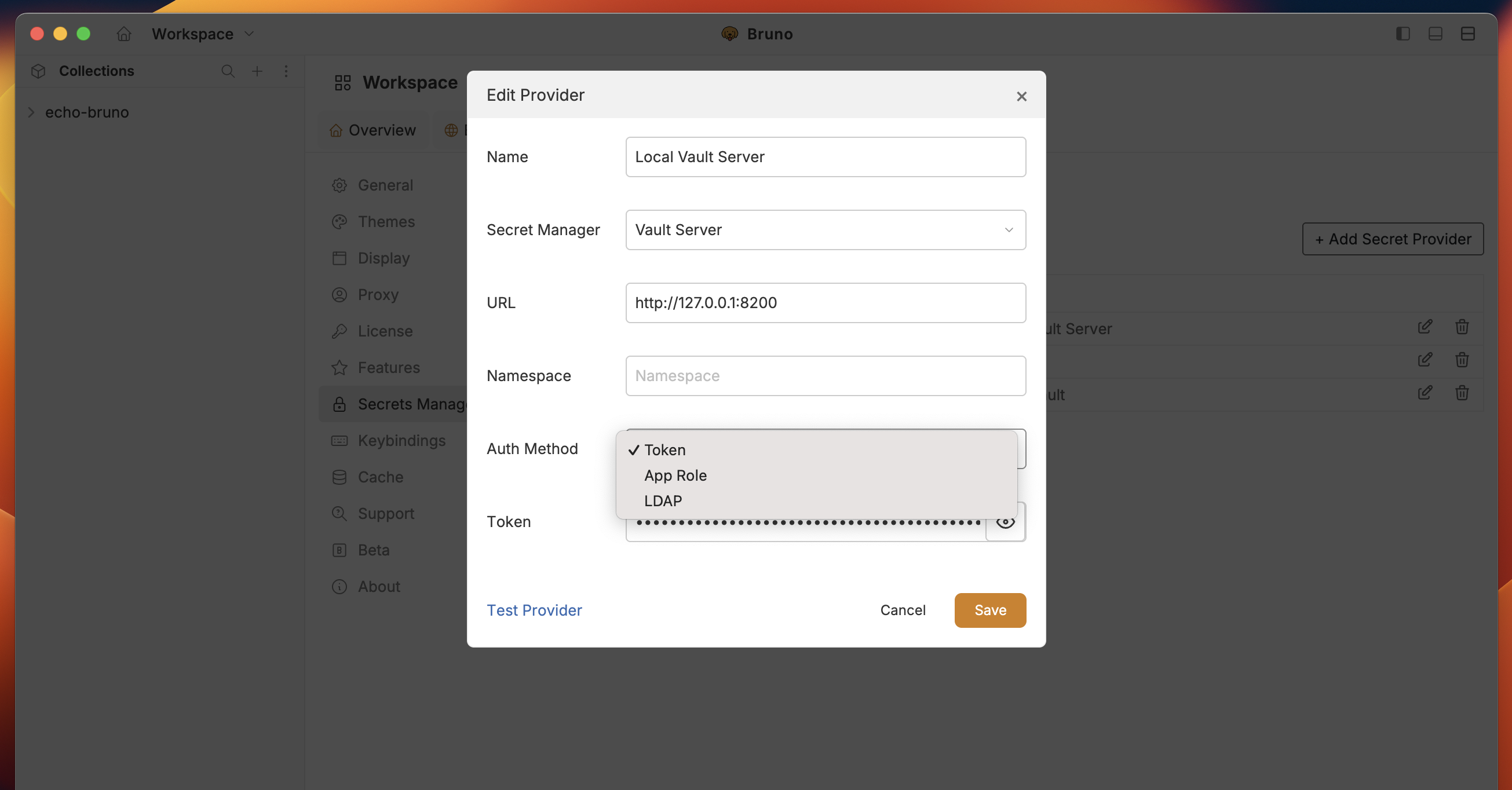The image size is (1512, 790).
Task: Save the provider settings
Action: click(989, 610)
